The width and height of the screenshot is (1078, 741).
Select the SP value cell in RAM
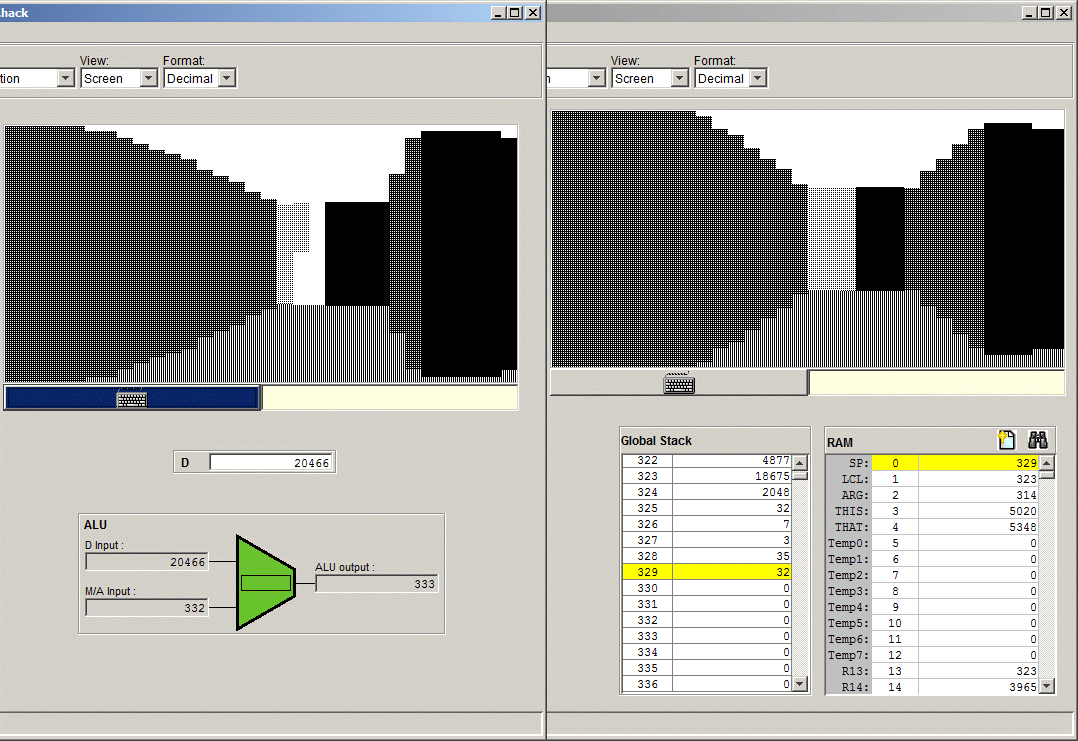(978, 463)
